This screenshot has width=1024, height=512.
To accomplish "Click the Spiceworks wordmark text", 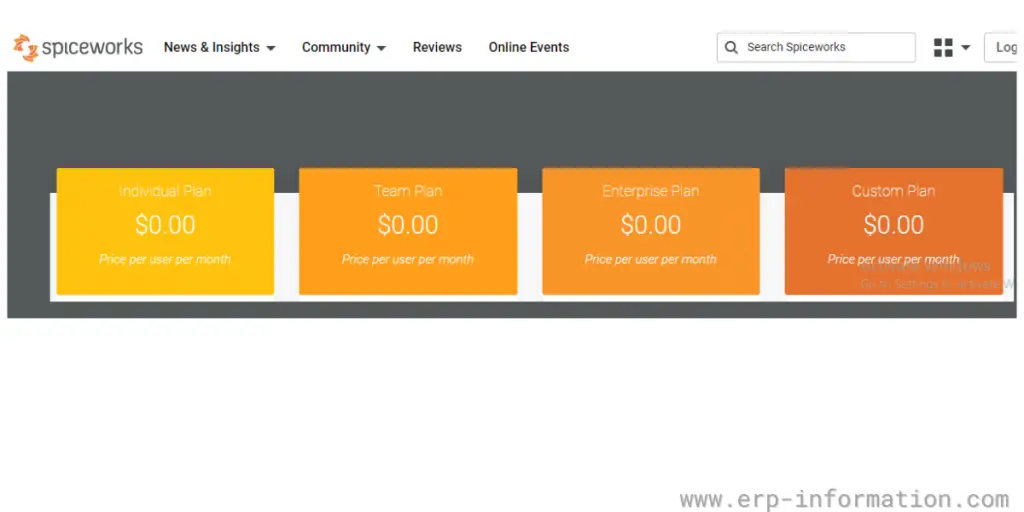I will (x=92, y=47).
